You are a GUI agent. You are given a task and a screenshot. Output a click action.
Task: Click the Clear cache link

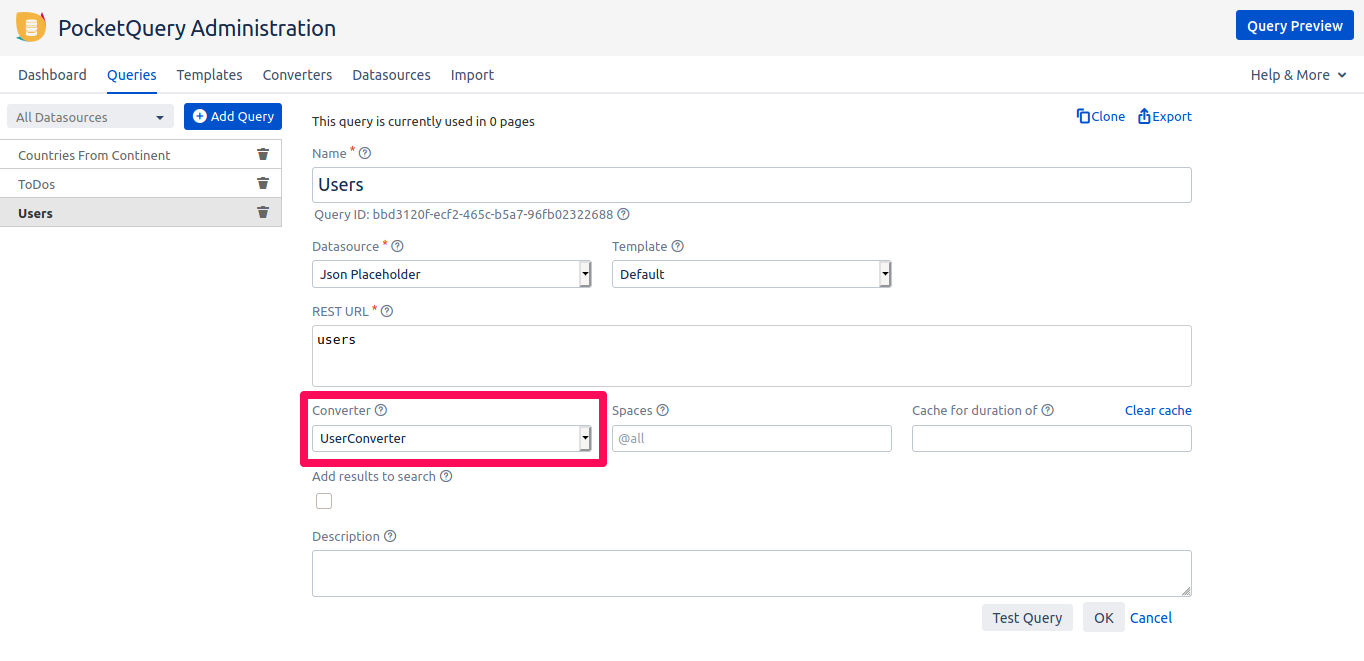point(1158,410)
